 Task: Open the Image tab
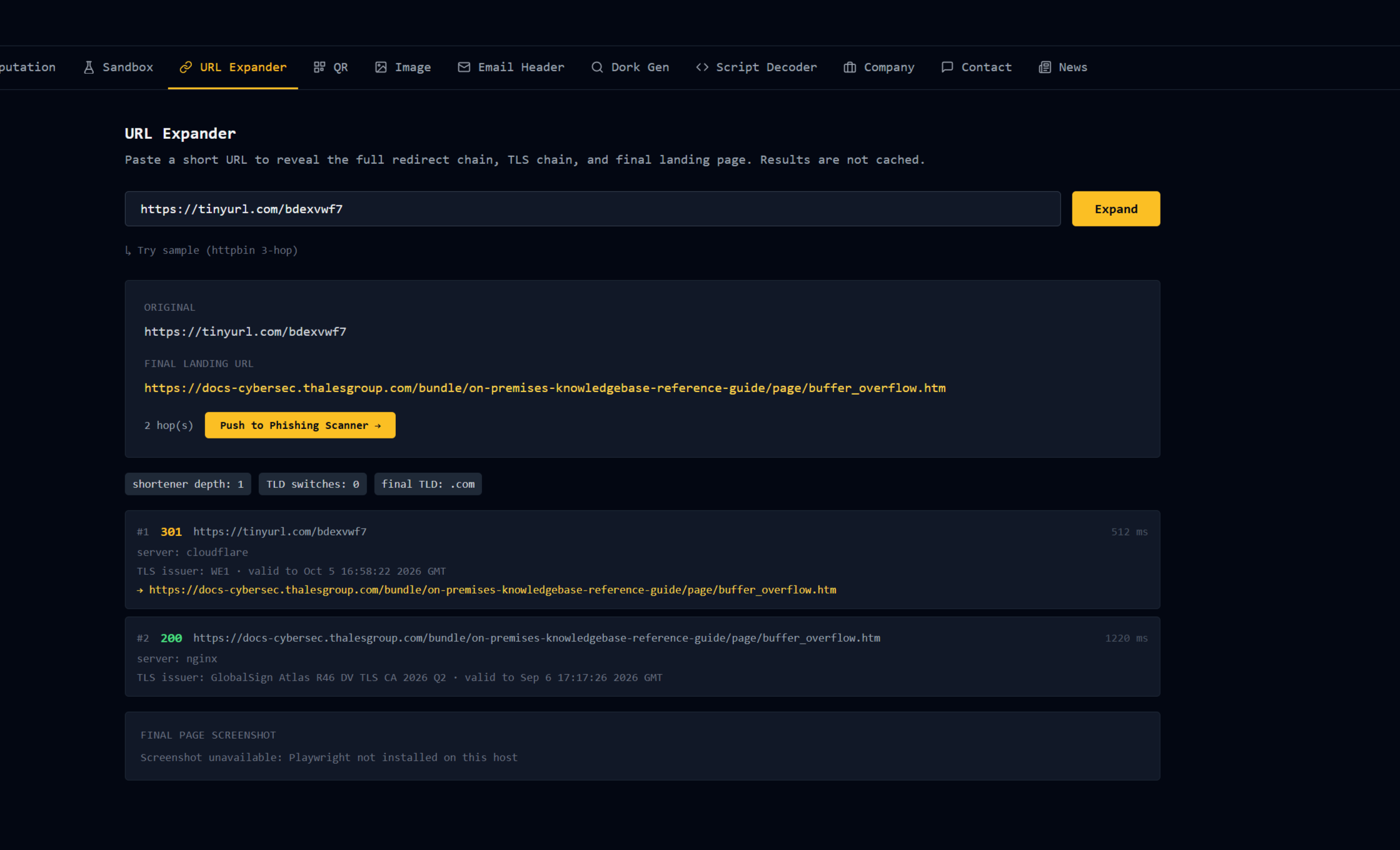403,67
